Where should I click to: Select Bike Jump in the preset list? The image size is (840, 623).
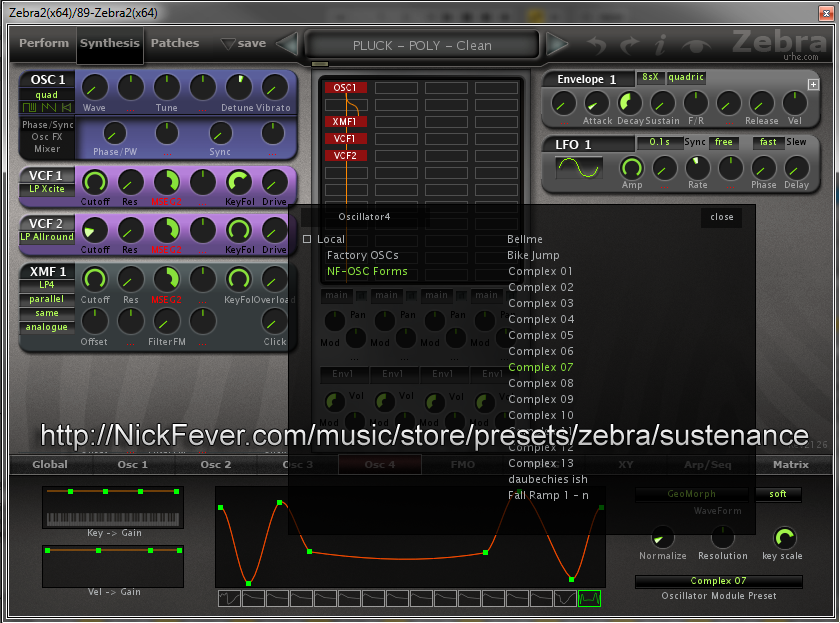click(533, 255)
